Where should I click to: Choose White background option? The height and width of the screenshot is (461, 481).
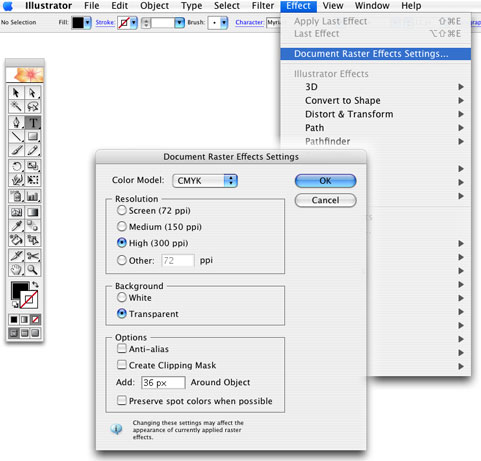(x=122, y=297)
